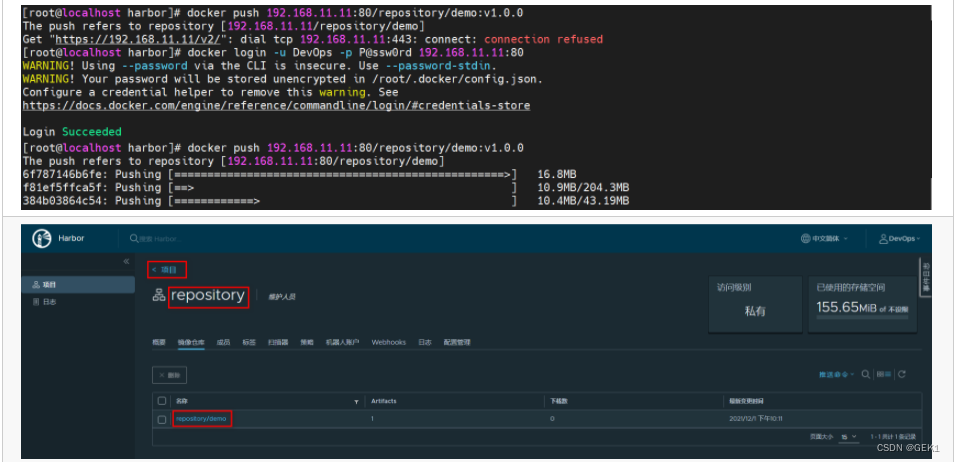Click the 访问级别 私有 card
Screen dimensions: 955x462
[755, 304]
